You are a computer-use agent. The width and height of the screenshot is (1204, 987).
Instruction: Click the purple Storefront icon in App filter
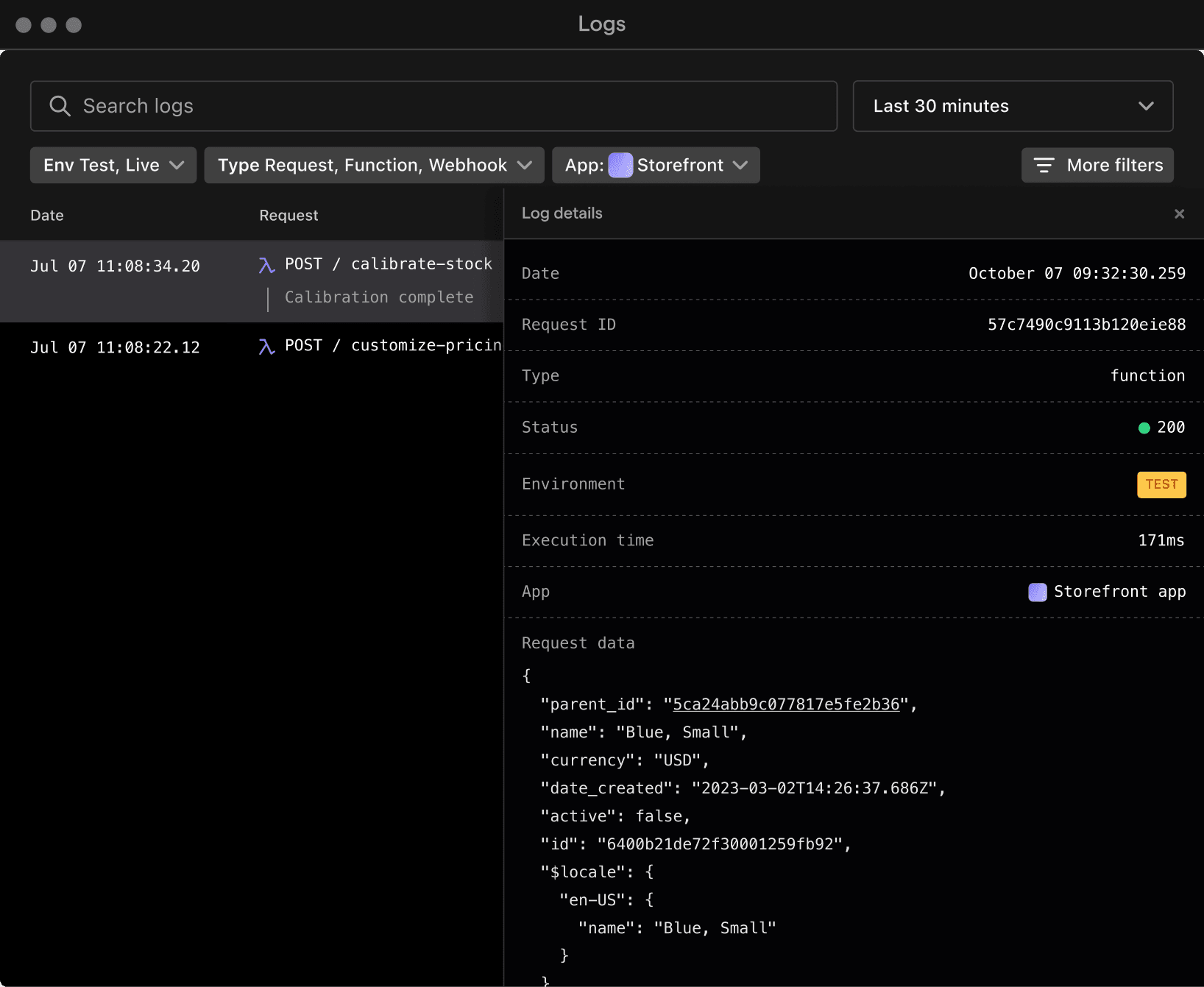(x=620, y=165)
